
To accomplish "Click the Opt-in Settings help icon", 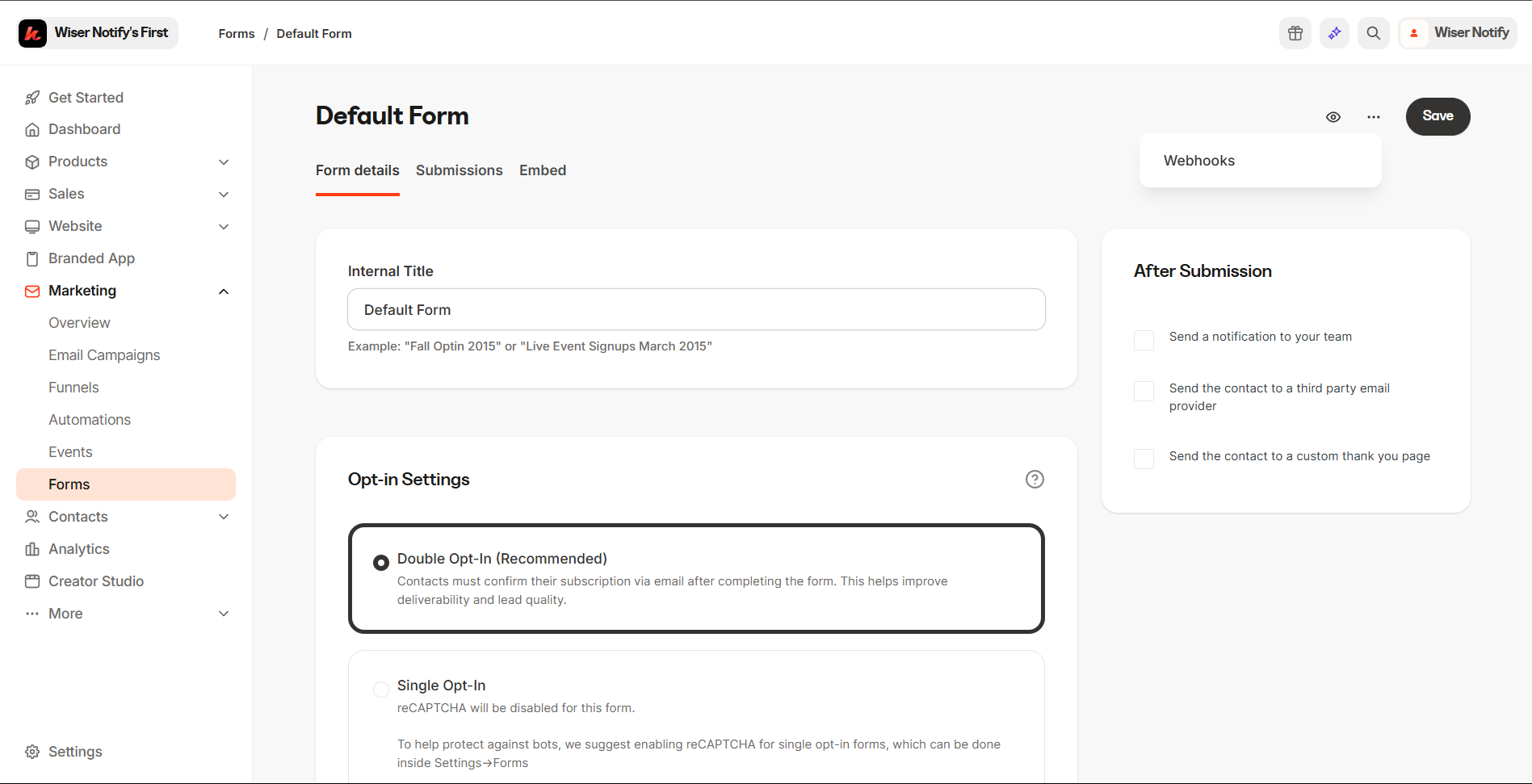I will pos(1035,480).
